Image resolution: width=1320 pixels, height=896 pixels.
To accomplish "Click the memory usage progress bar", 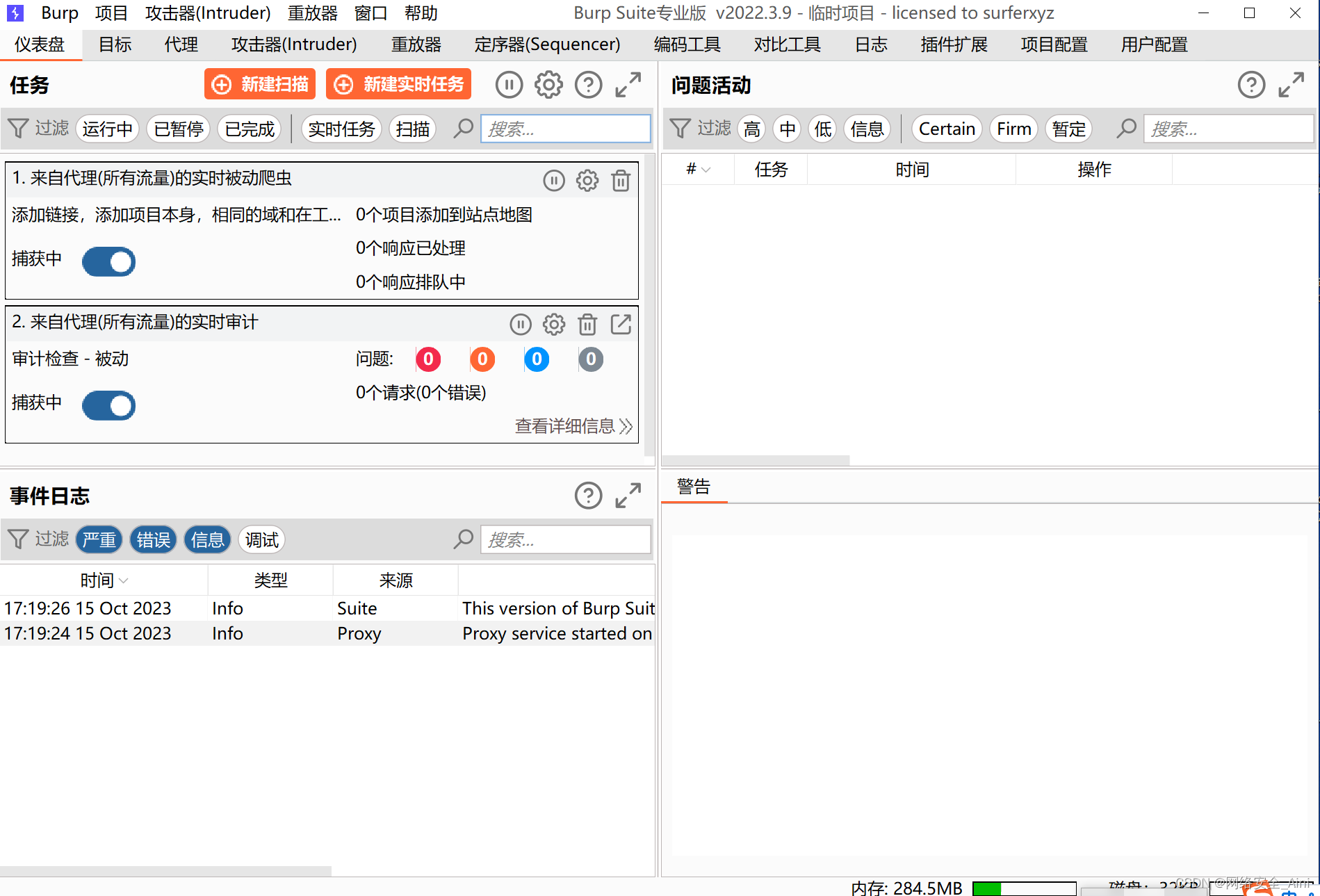I will click(x=1024, y=888).
